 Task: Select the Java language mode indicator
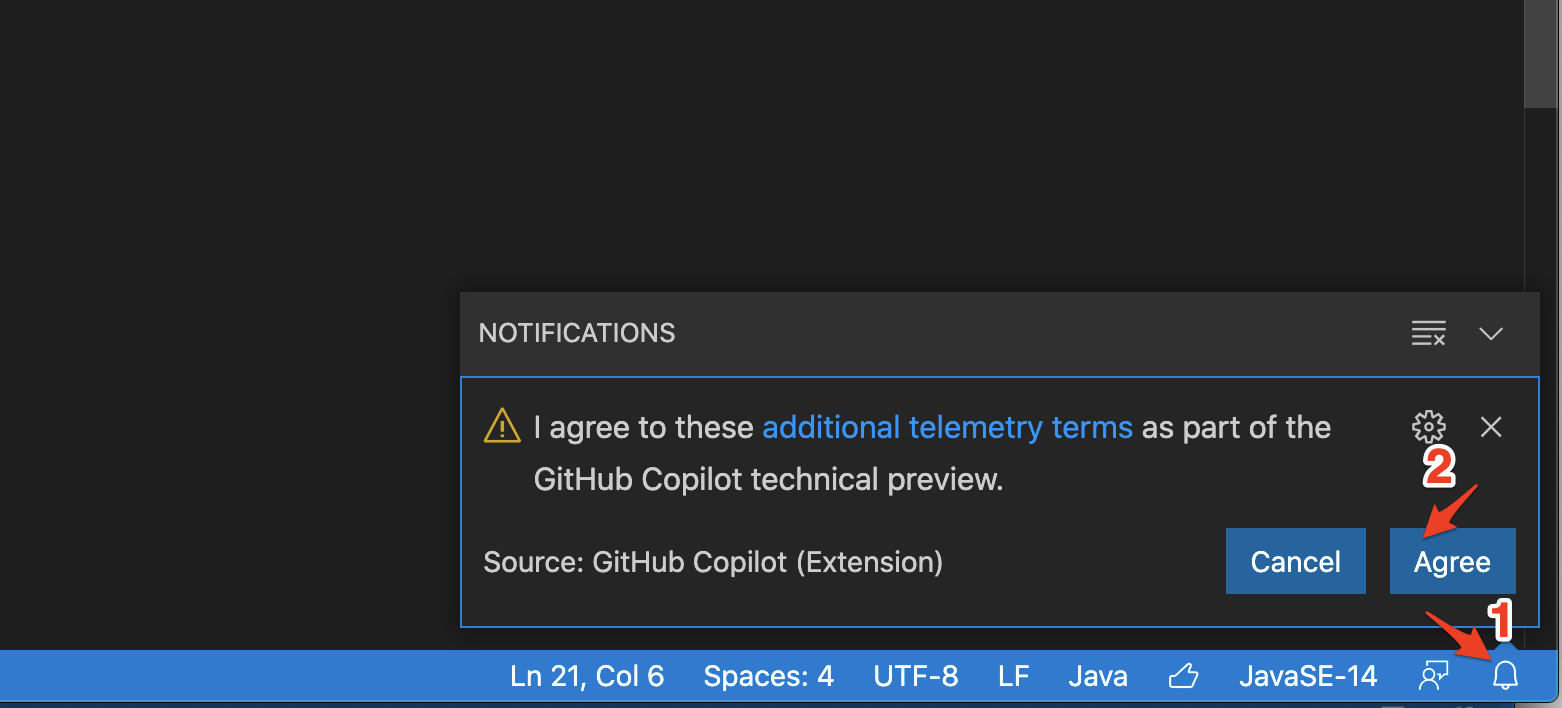(x=1097, y=675)
